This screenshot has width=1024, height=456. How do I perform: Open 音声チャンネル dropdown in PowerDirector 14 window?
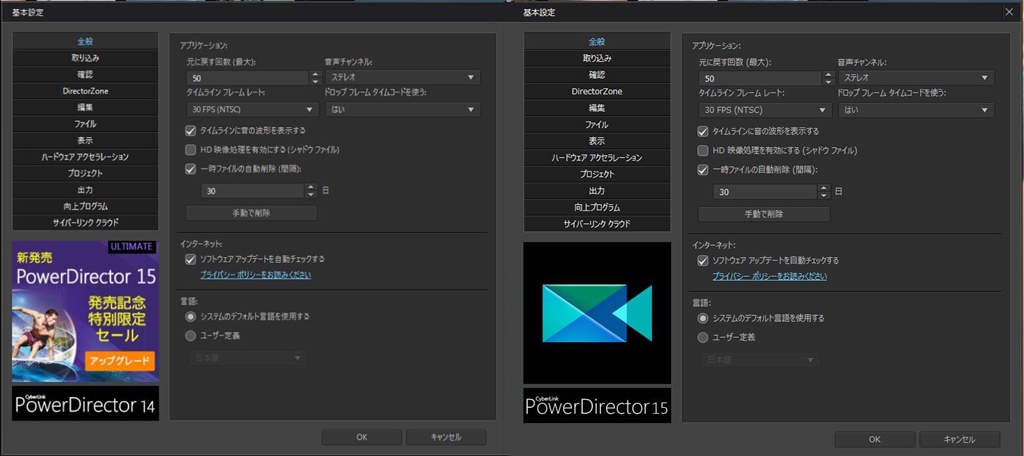click(x=402, y=78)
